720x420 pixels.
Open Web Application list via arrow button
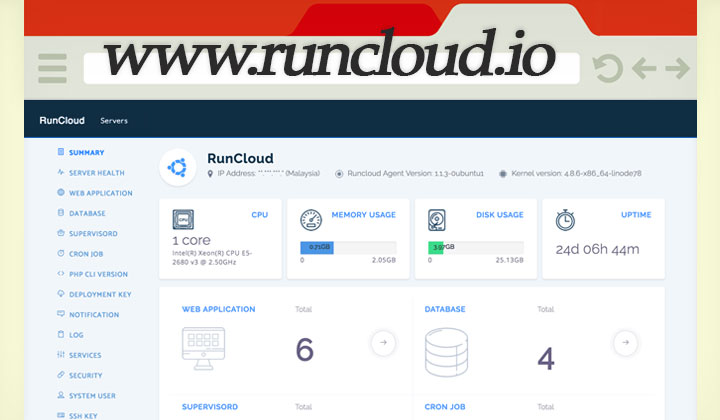383,342
